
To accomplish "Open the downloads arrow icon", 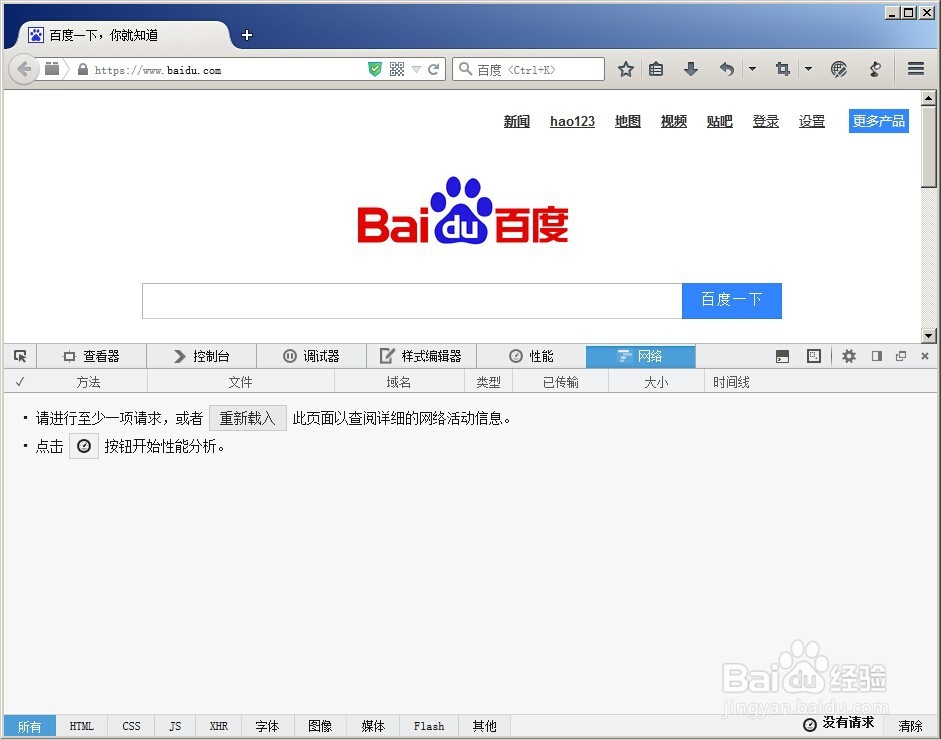I will coord(691,70).
